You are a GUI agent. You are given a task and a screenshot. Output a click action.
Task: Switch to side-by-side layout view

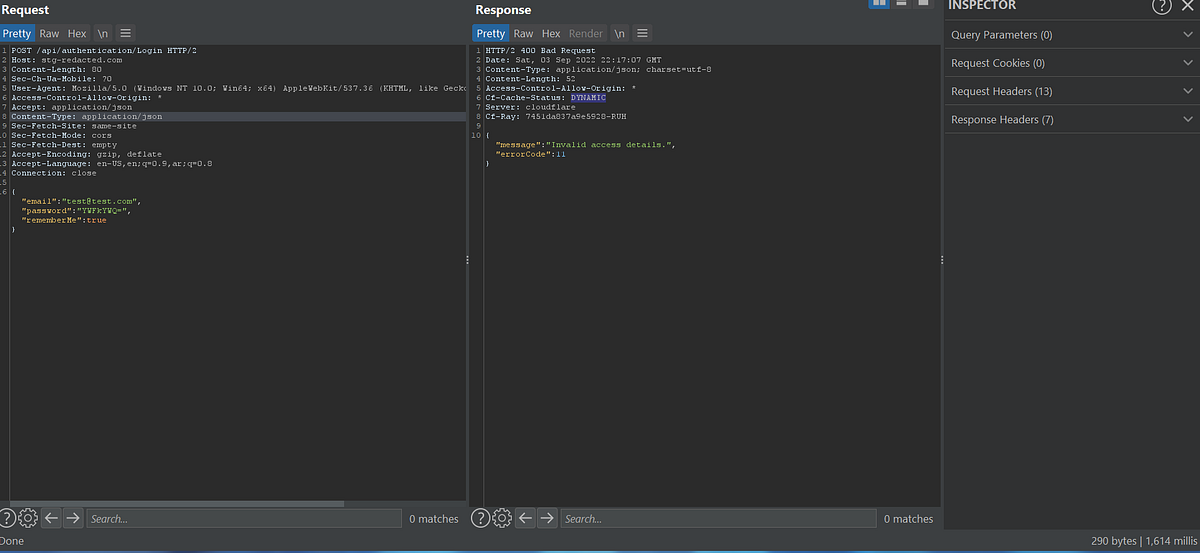pos(880,4)
